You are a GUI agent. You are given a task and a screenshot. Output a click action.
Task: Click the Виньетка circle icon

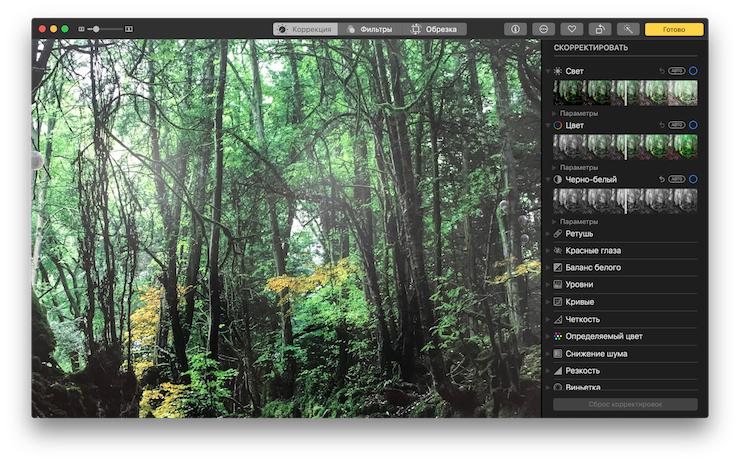pyautogui.click(x=558, y=387)
